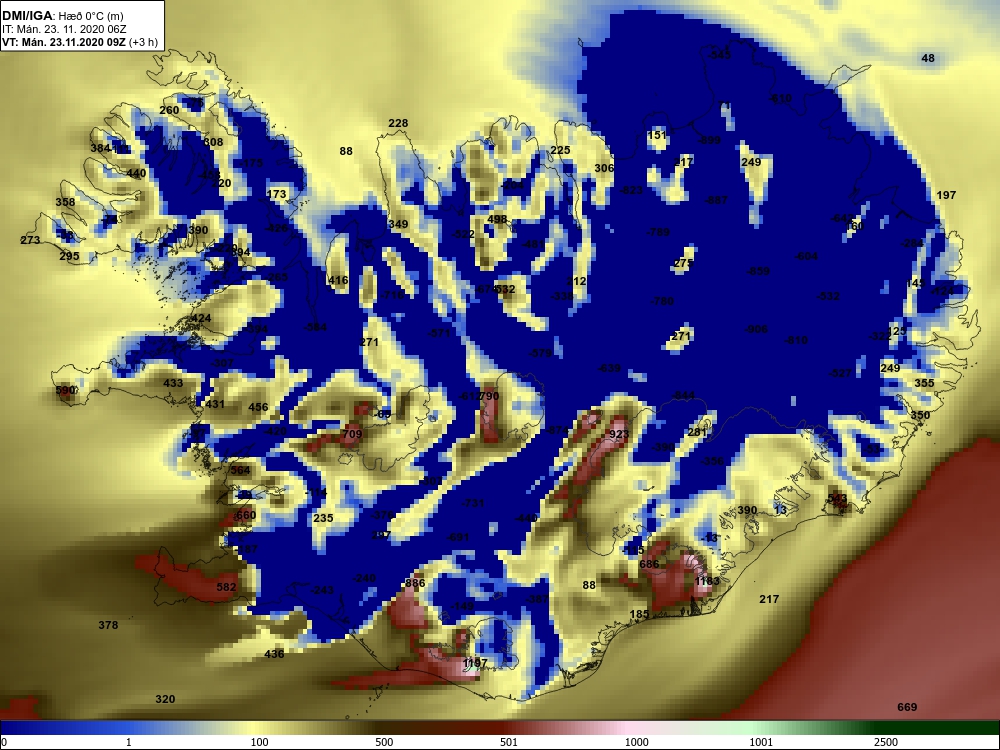Click the DMI/IGA Hæð 0°C (m) title
The width and height of the screenshot is (1000, 750).
pos(63,15)
